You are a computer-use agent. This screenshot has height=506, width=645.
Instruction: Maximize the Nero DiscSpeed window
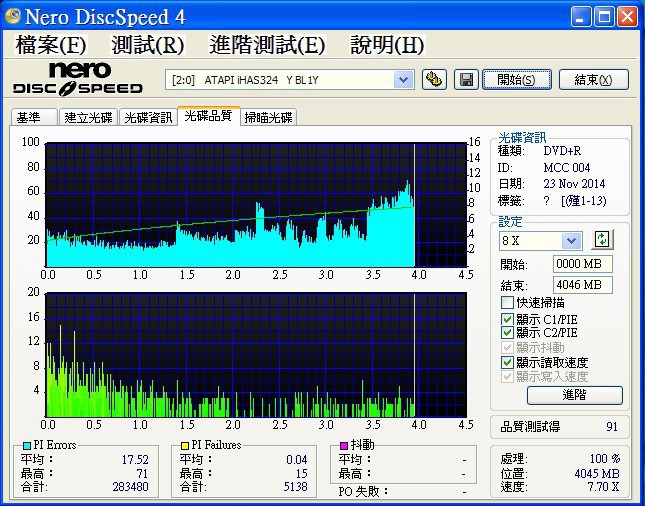click(x=604, y=17)
